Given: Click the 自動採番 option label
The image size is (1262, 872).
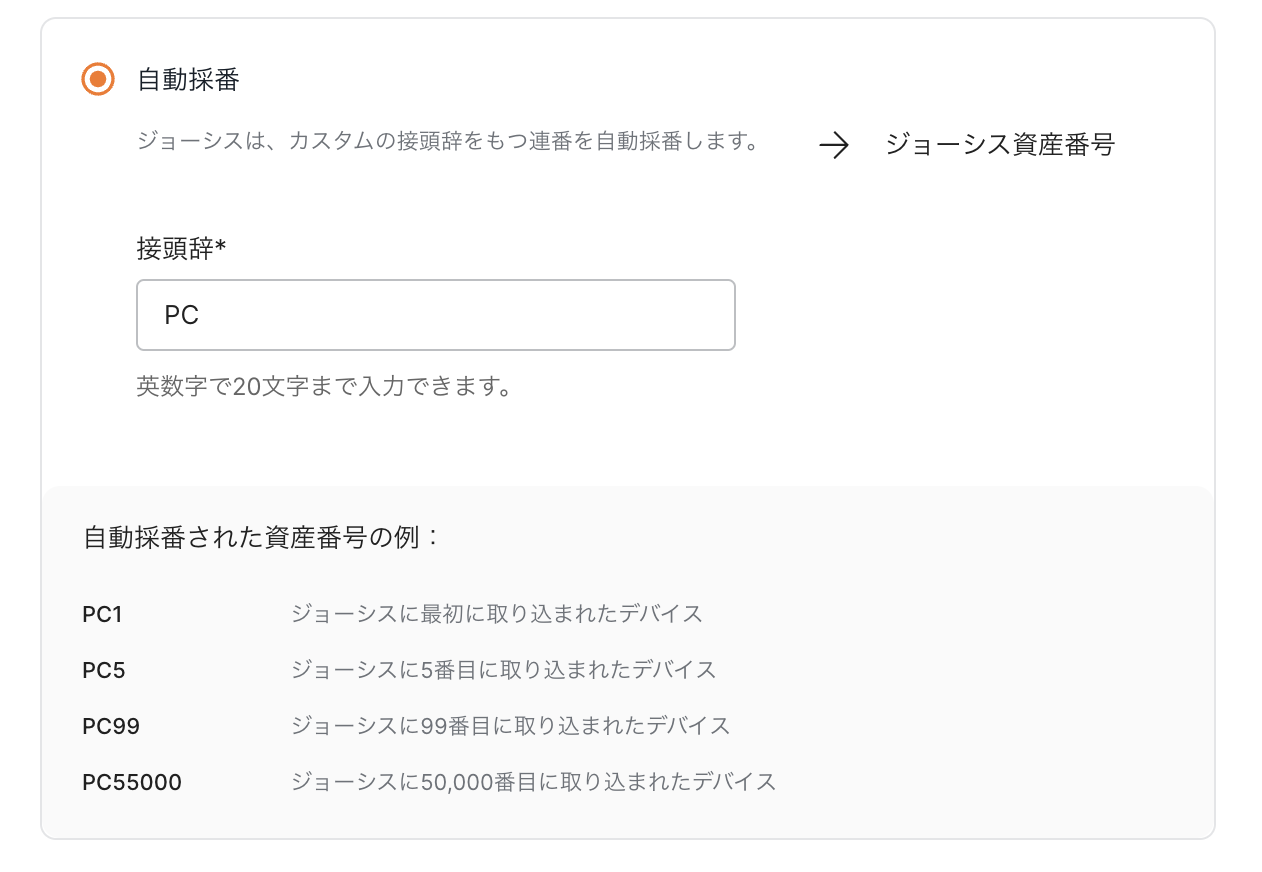Looking at the screenshot, I should tap(188, 80).
